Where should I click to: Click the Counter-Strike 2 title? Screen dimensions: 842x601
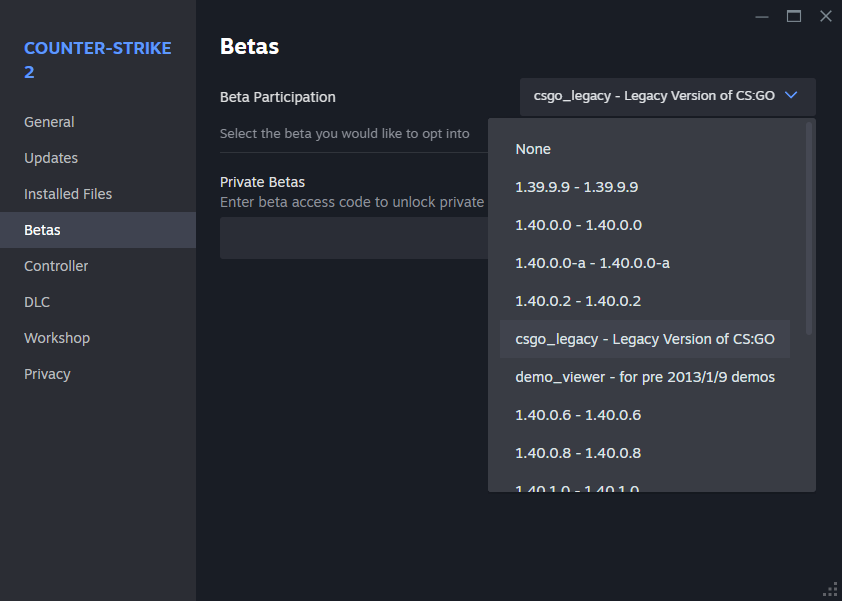pyautogui.click(x=98, y=60)
